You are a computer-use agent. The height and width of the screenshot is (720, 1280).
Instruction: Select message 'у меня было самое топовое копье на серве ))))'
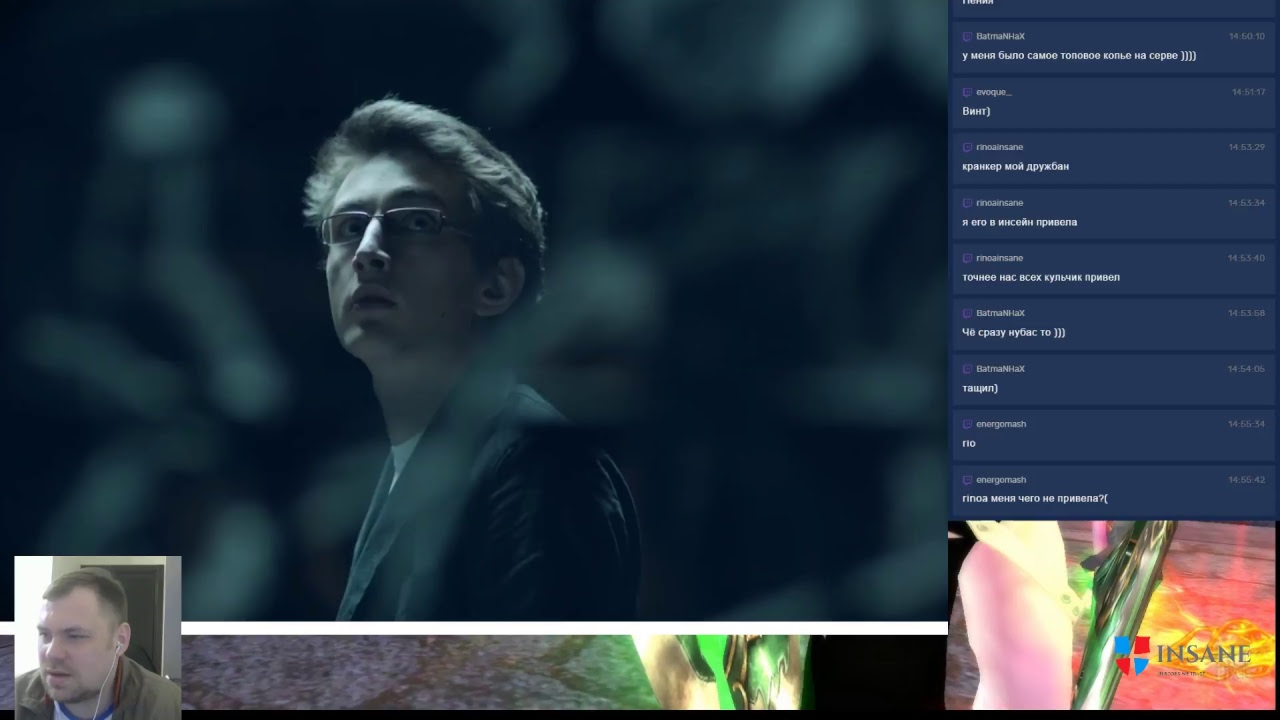tap(1079, 56)
